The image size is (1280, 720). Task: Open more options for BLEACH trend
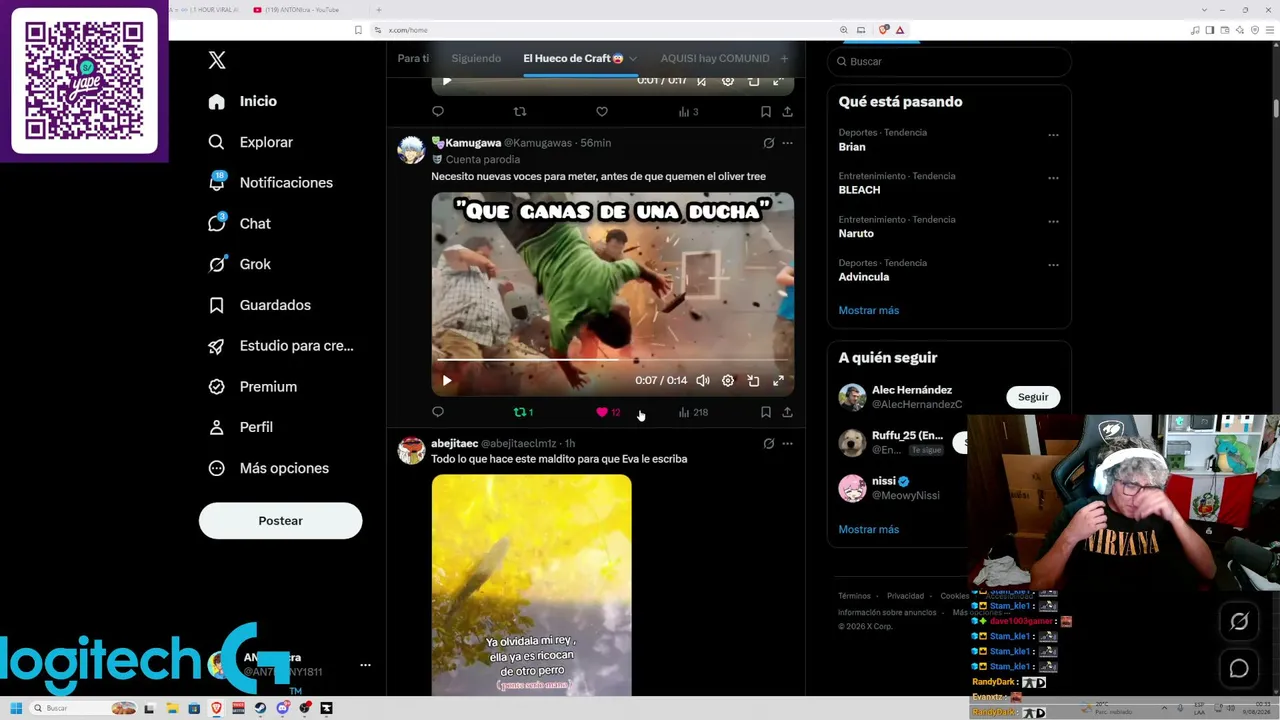click(1053, 178)
